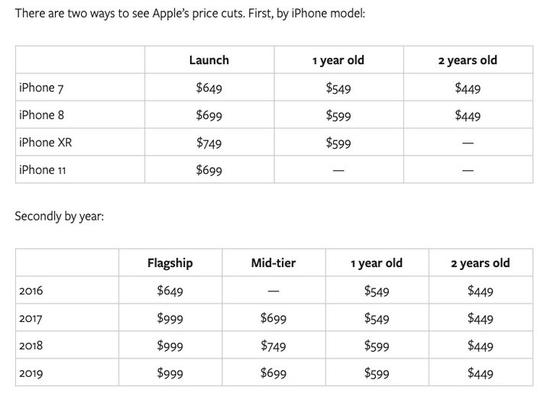Click the Launch column header

point(209,60)
